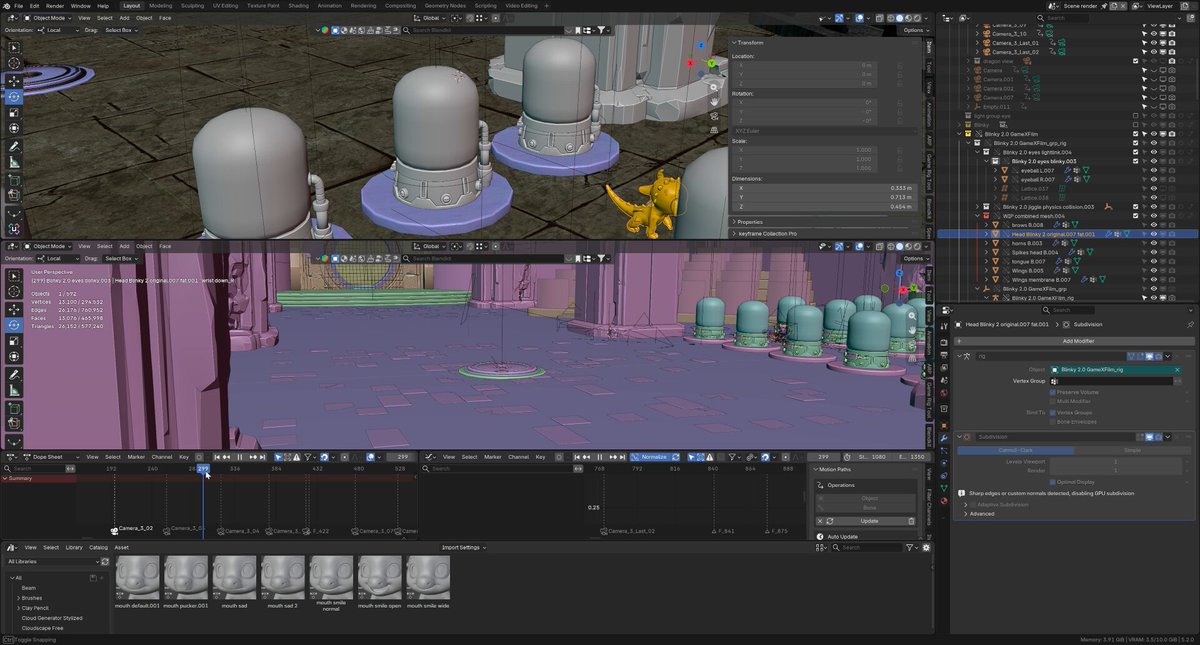Open the Sculpting workspace tab
Viewport: 1200px width, 645px height.
coord(192,6)
